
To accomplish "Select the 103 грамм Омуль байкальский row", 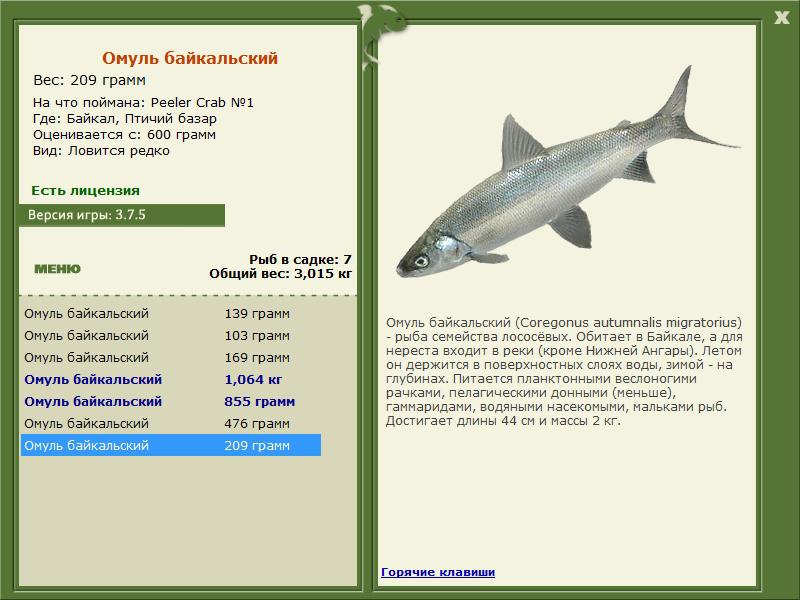I will 170,335.
